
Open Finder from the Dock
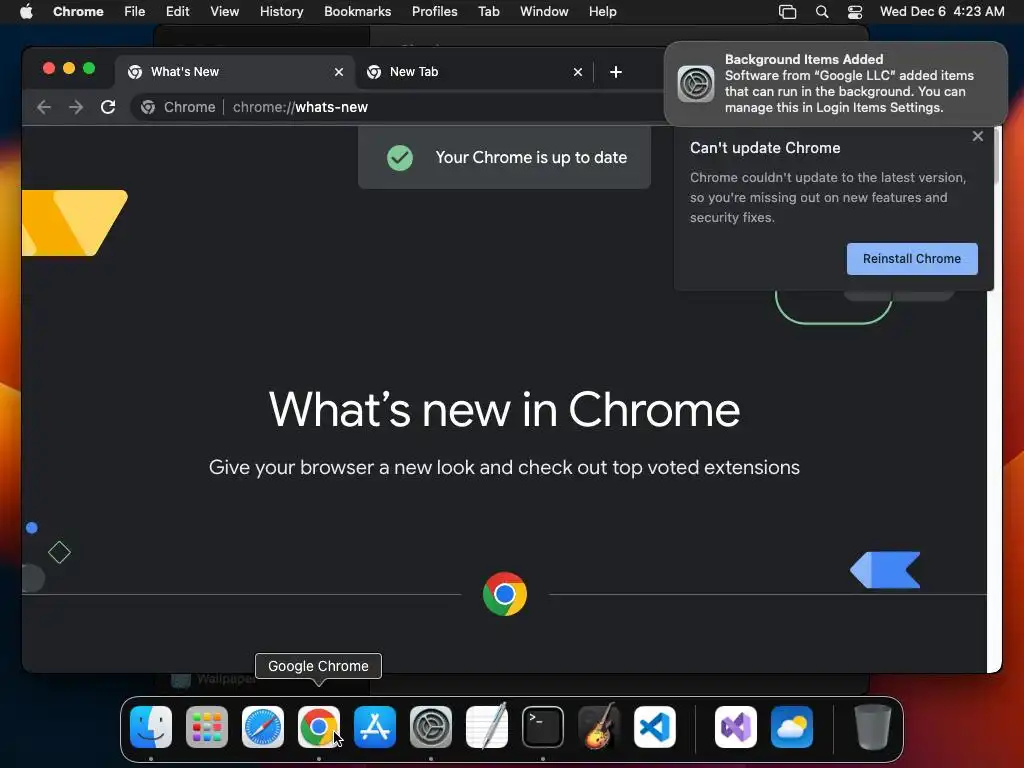pos(151,727)
